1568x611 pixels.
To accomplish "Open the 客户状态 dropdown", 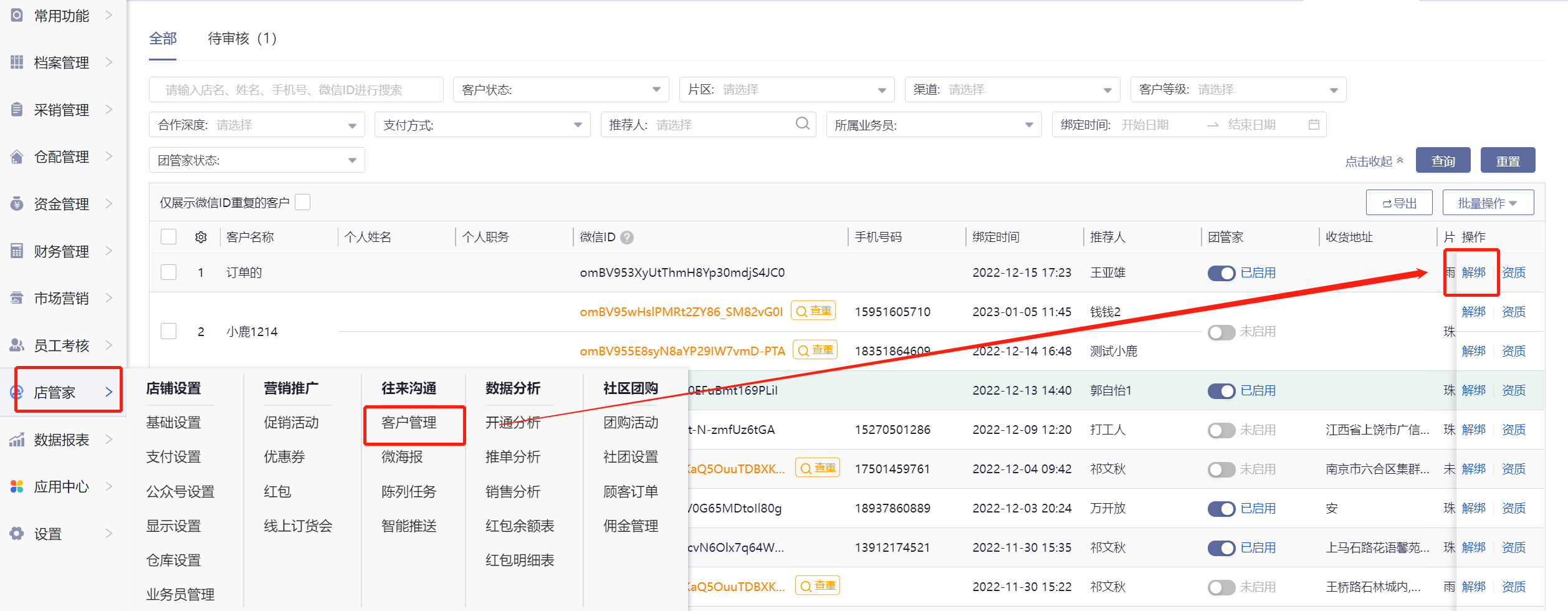I will [x=561, y=90].
